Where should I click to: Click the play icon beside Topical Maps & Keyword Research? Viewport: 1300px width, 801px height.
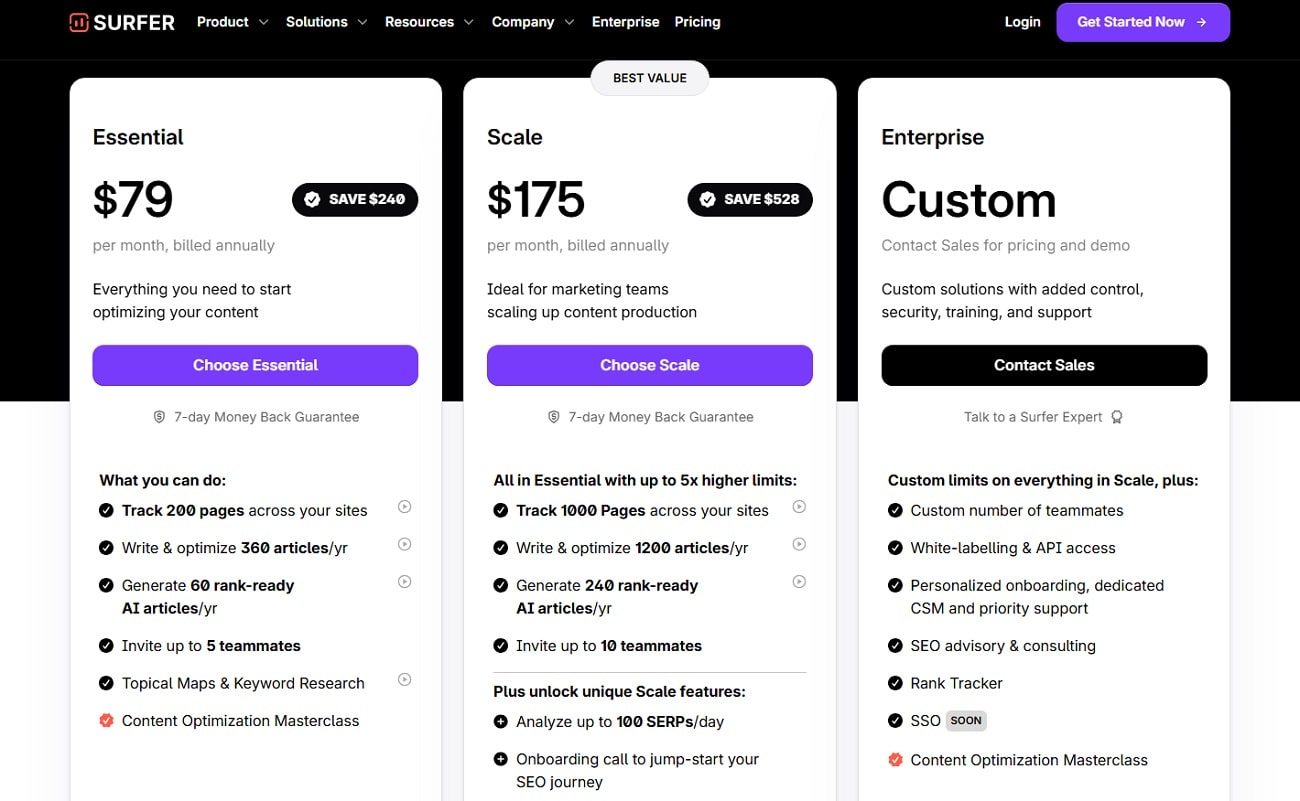click(x=404, y=679)
